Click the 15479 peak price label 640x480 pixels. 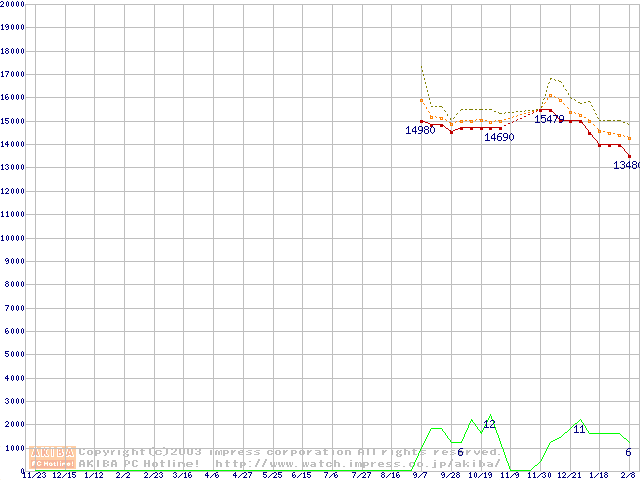click(549, 119)
